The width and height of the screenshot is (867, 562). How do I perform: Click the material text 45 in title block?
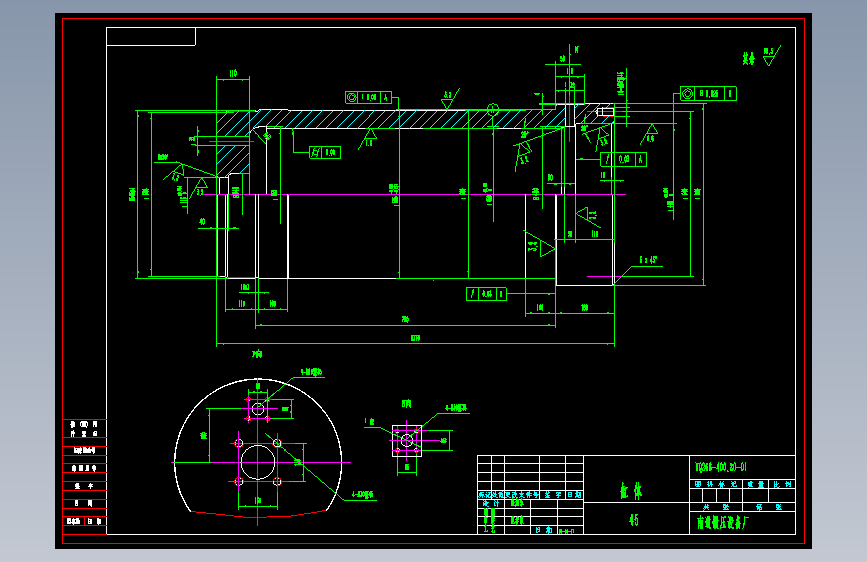pos(634,519)
